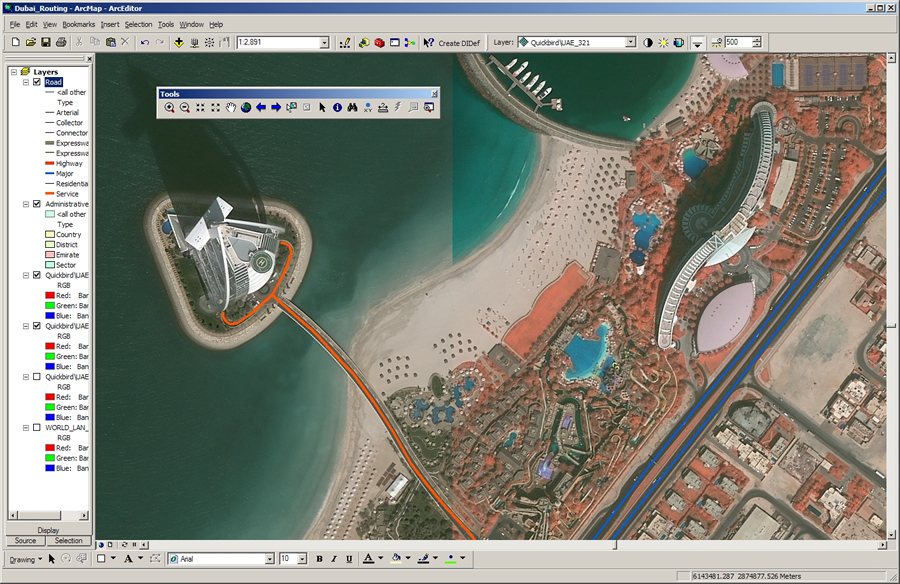The height and width of the screenshot is (584, 900).
Task: Click the What's This help icon
Action: 429,42
